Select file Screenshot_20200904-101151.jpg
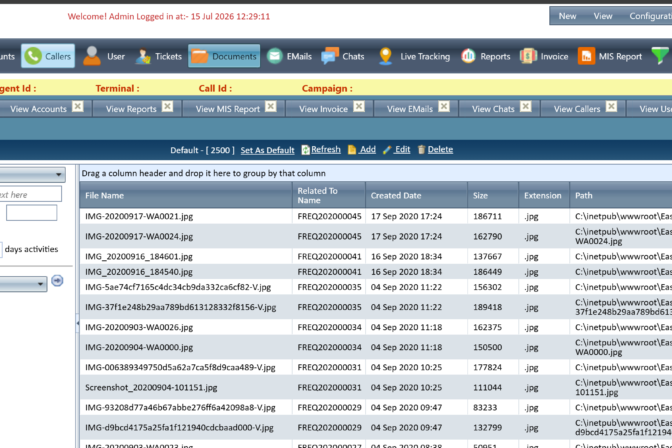This screenshot has height=448, width=672. pyautogui.click(x=151, y=388)
